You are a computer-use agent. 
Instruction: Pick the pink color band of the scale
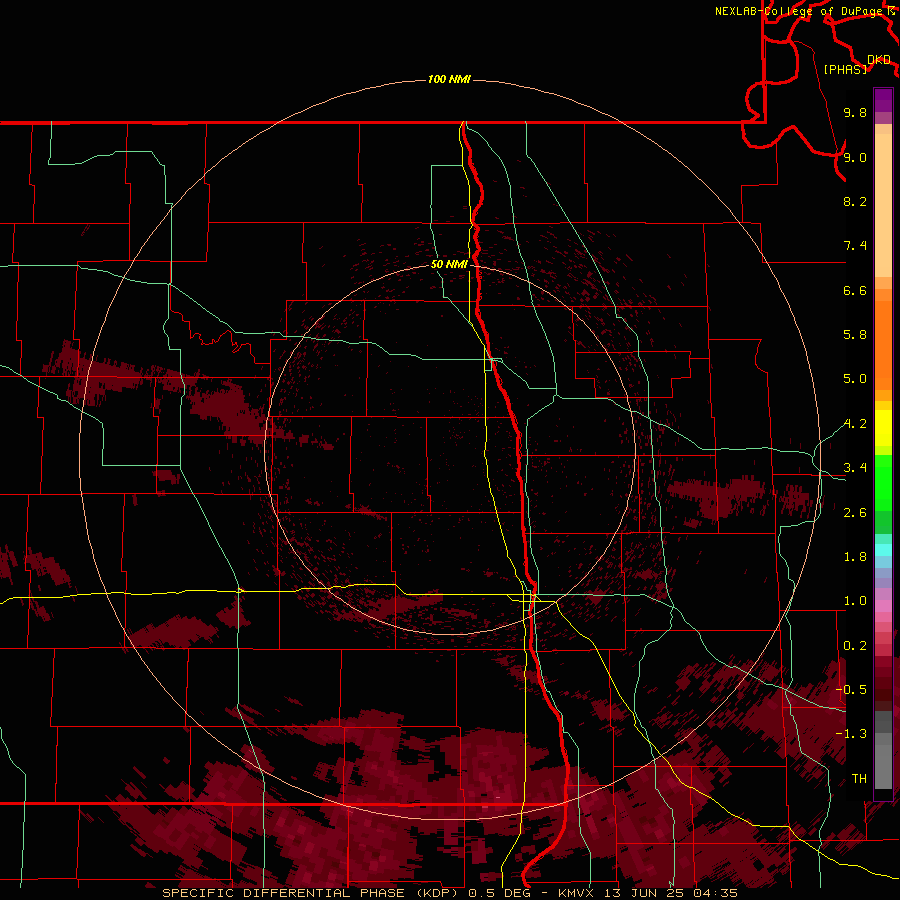[883, 606]
